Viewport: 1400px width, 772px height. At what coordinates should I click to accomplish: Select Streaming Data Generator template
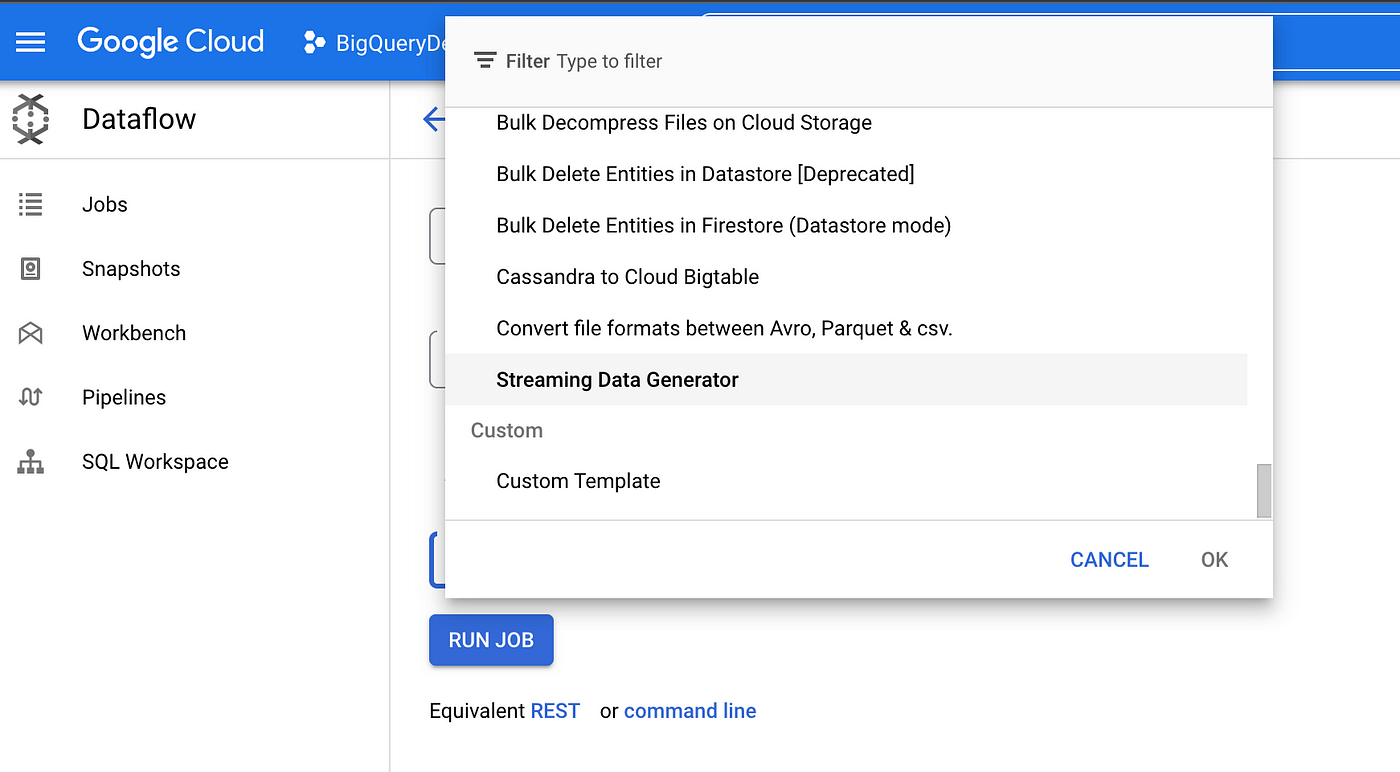pos(846,379)
